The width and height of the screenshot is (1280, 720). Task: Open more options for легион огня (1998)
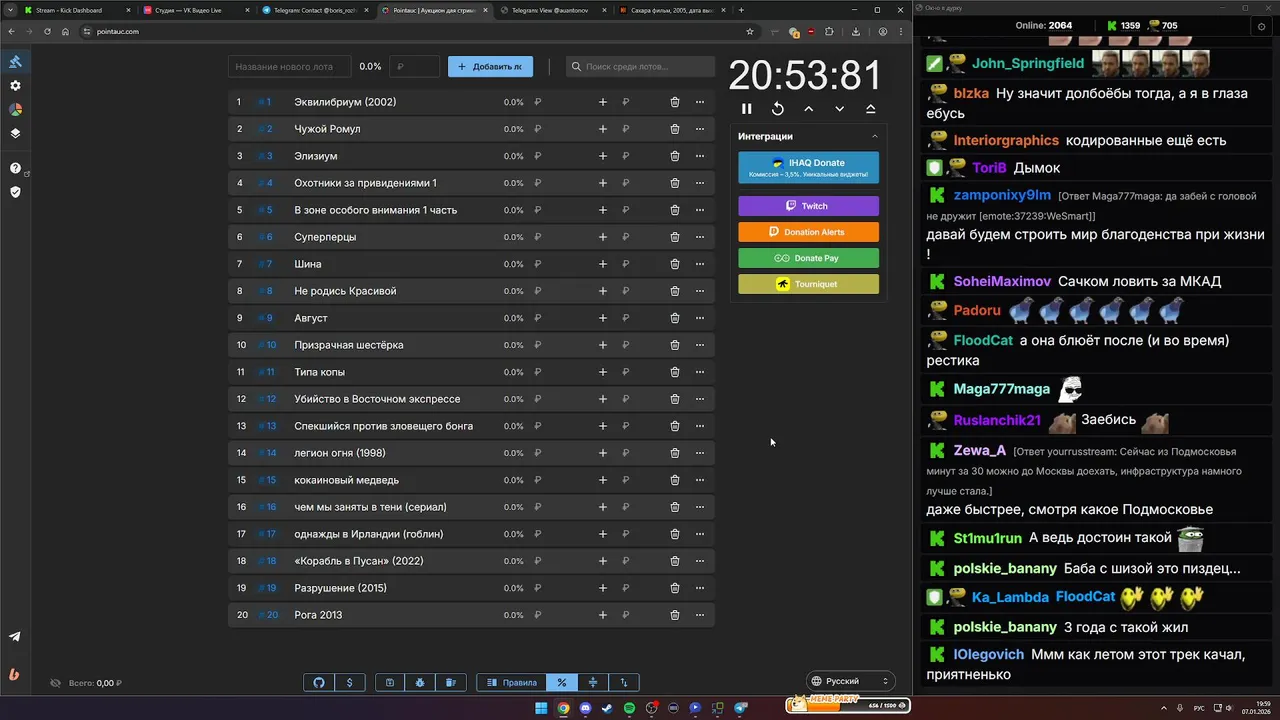point(700,453)
